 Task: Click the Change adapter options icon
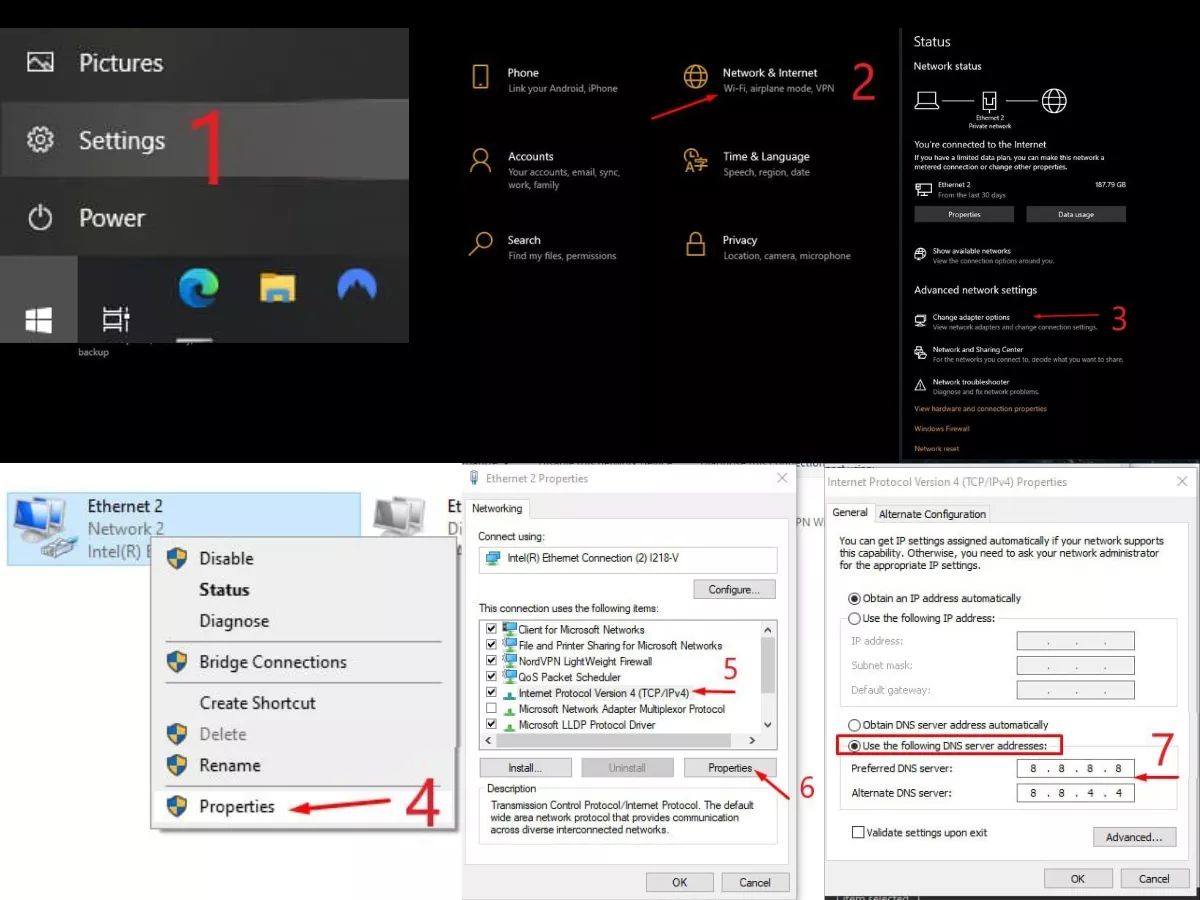tap(920, 321)
